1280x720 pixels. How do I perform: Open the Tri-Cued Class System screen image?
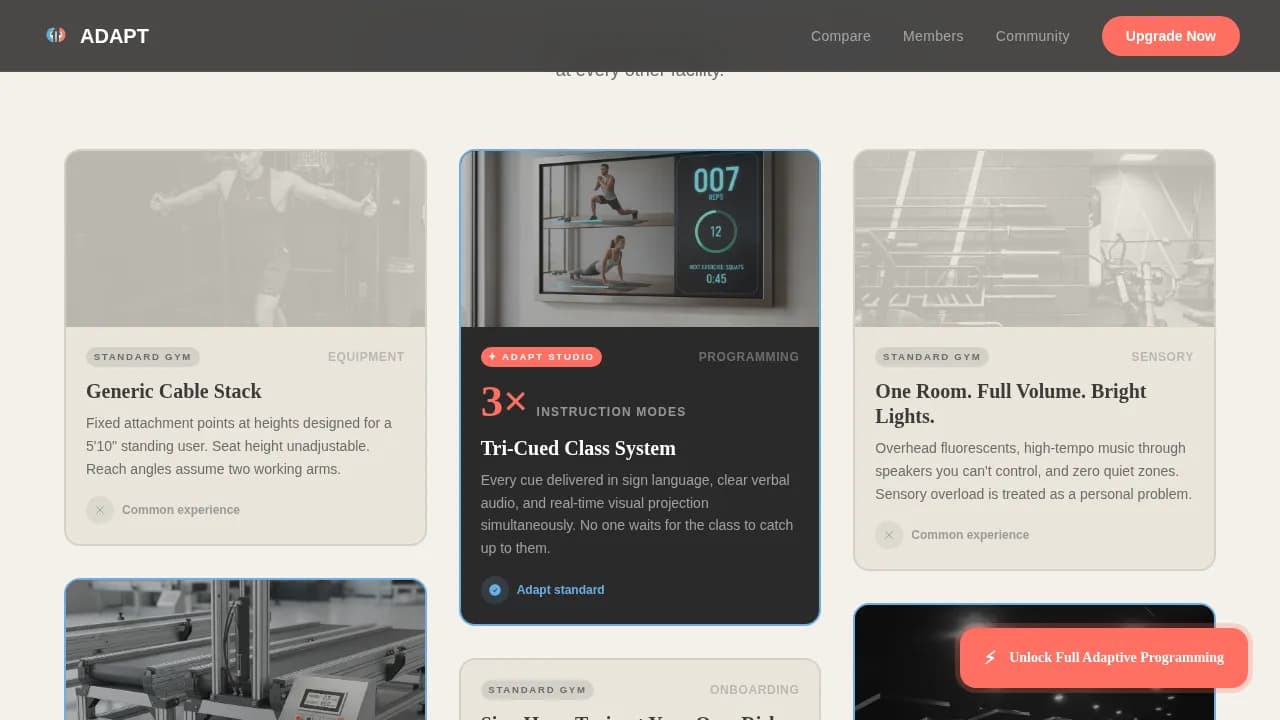(640, 239)
